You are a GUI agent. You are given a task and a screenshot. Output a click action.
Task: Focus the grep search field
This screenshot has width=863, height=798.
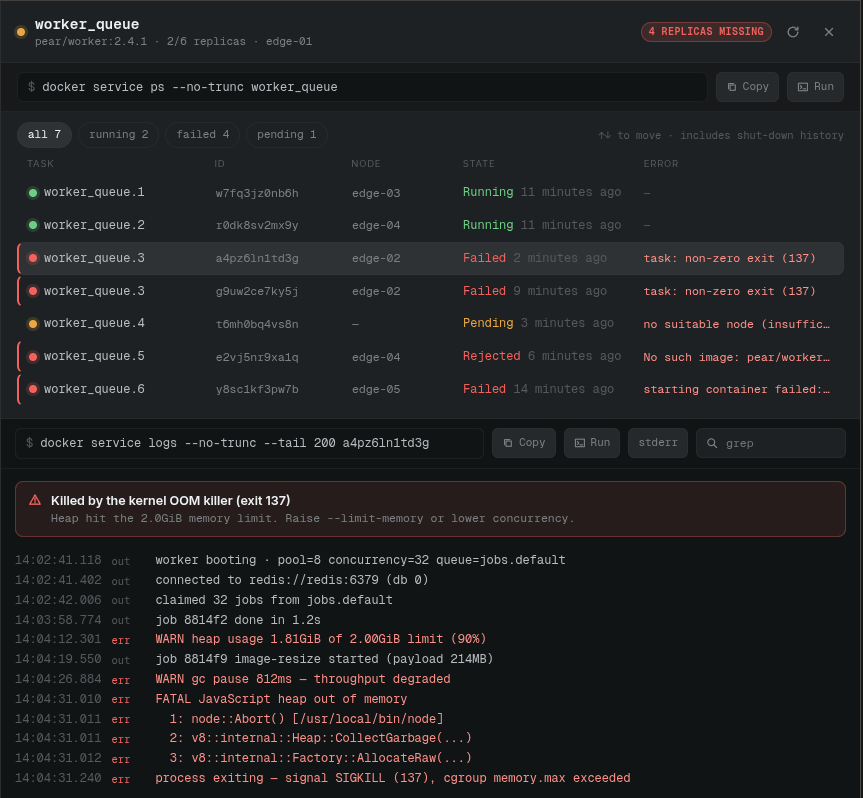pyautogui.click(x=771, y=443)
